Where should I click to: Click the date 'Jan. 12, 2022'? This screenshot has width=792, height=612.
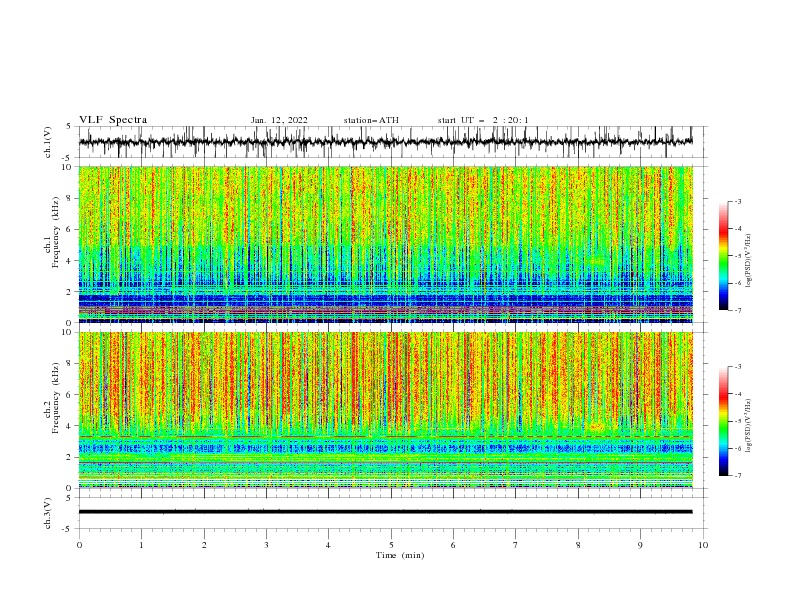279,120
